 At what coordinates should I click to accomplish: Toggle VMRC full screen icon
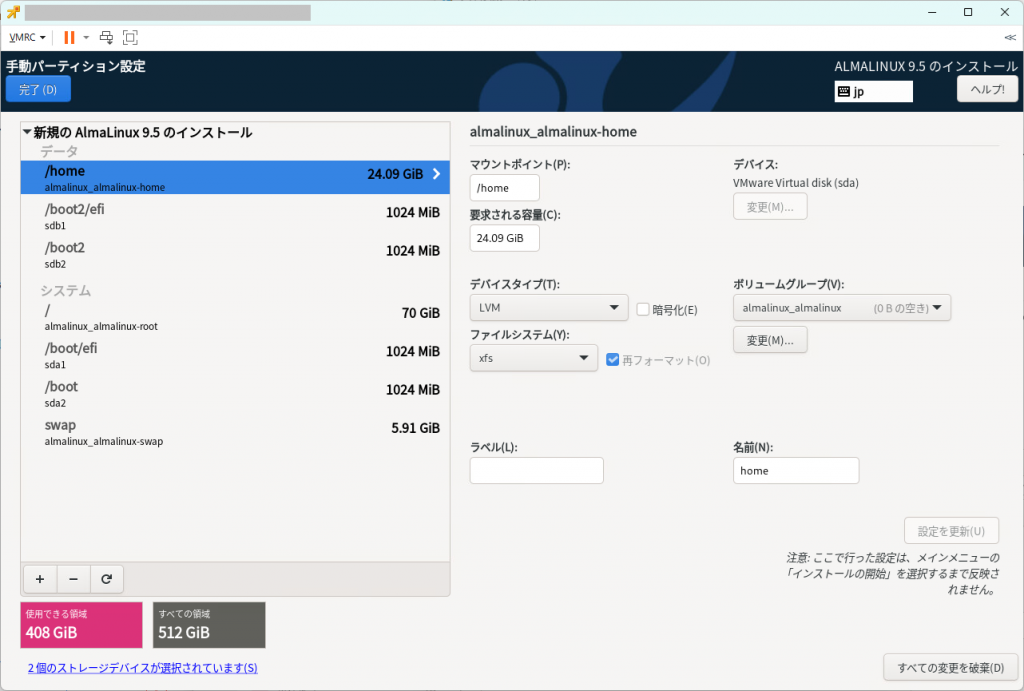click(130, 37)
